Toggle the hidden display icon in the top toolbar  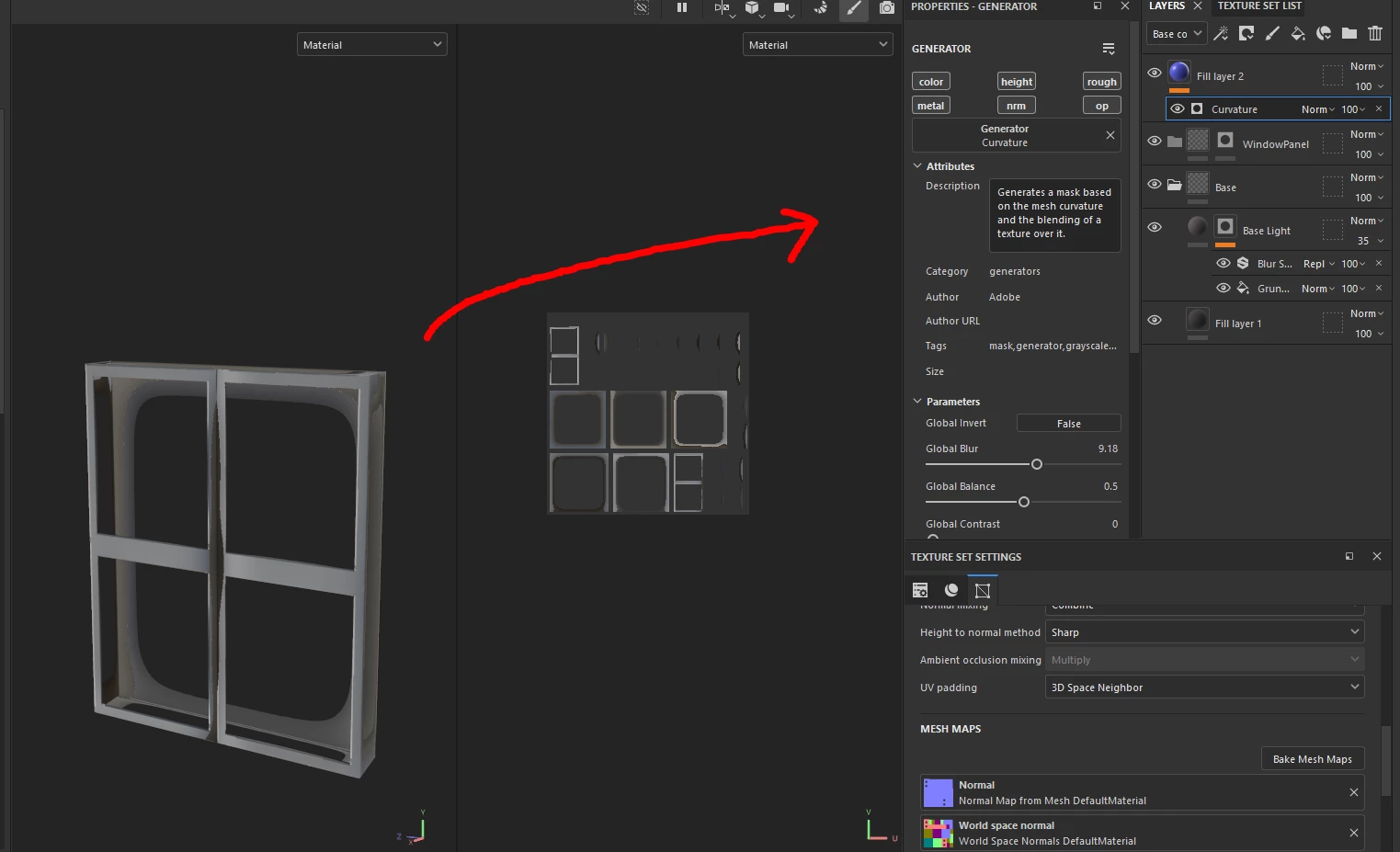tap(642, 7)
